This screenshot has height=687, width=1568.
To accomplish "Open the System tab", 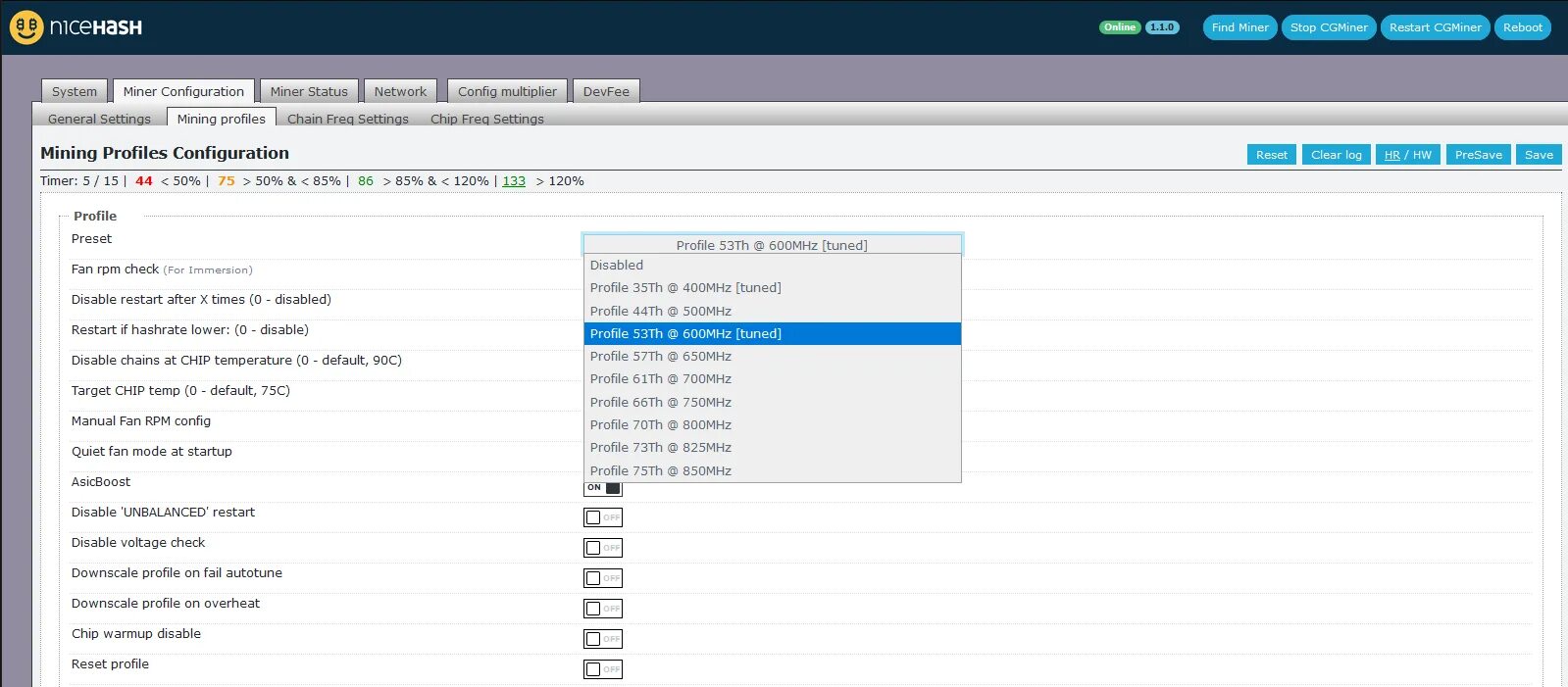I will click(75, 91).
